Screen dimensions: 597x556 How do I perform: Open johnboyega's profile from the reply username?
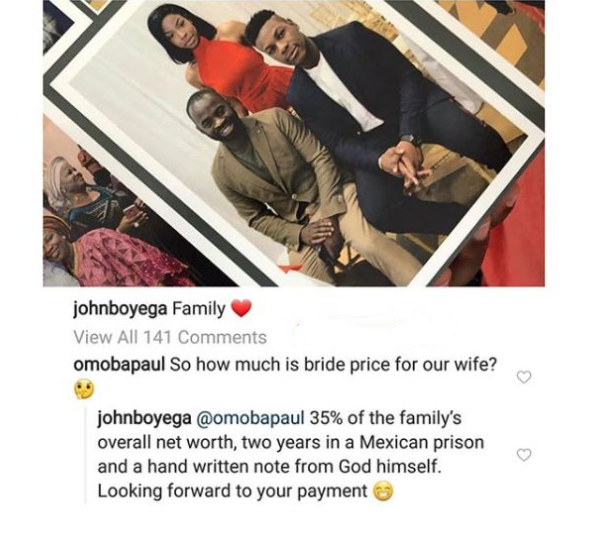145,419
